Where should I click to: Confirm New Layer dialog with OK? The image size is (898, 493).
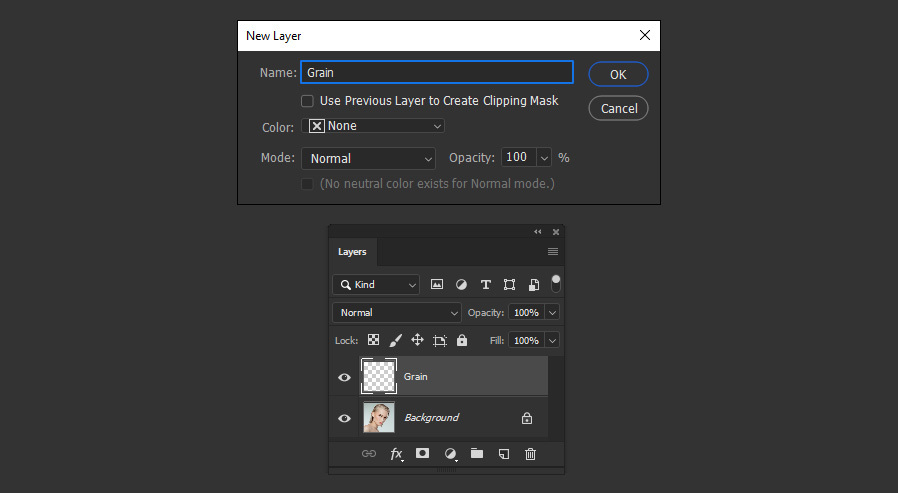[x=618, y=74]
